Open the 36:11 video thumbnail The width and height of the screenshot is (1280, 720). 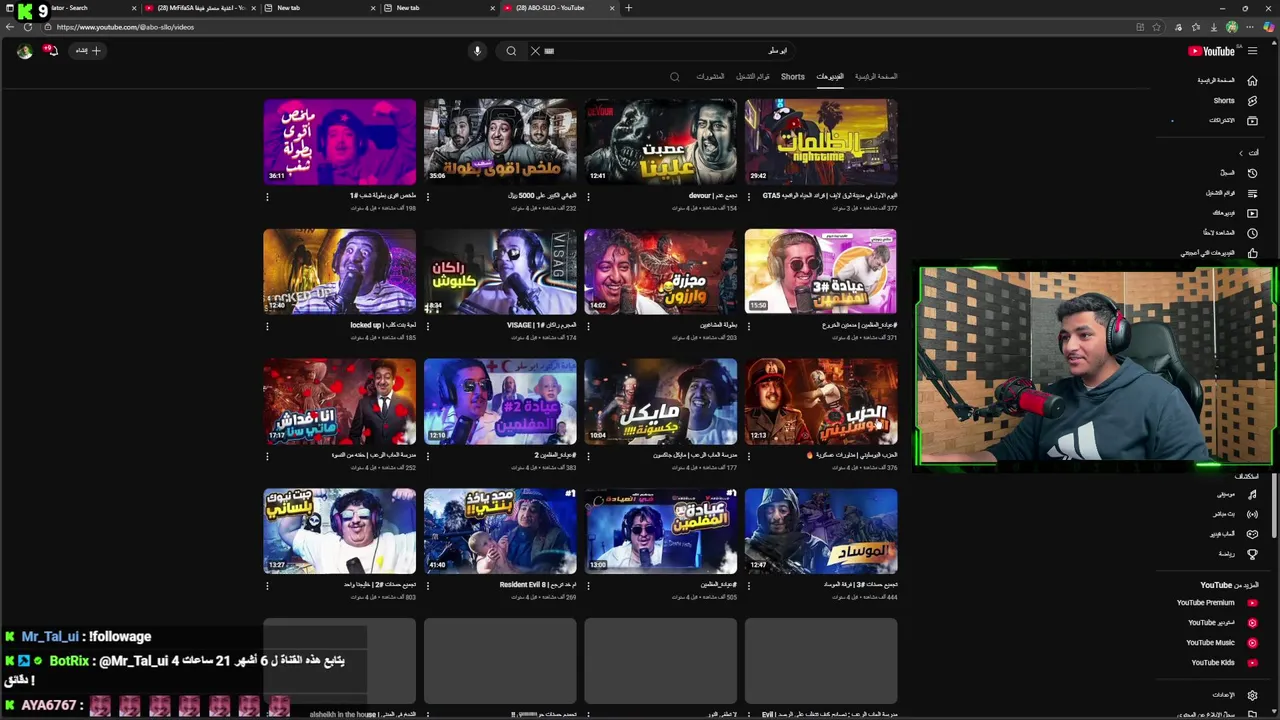coord(340,142)
